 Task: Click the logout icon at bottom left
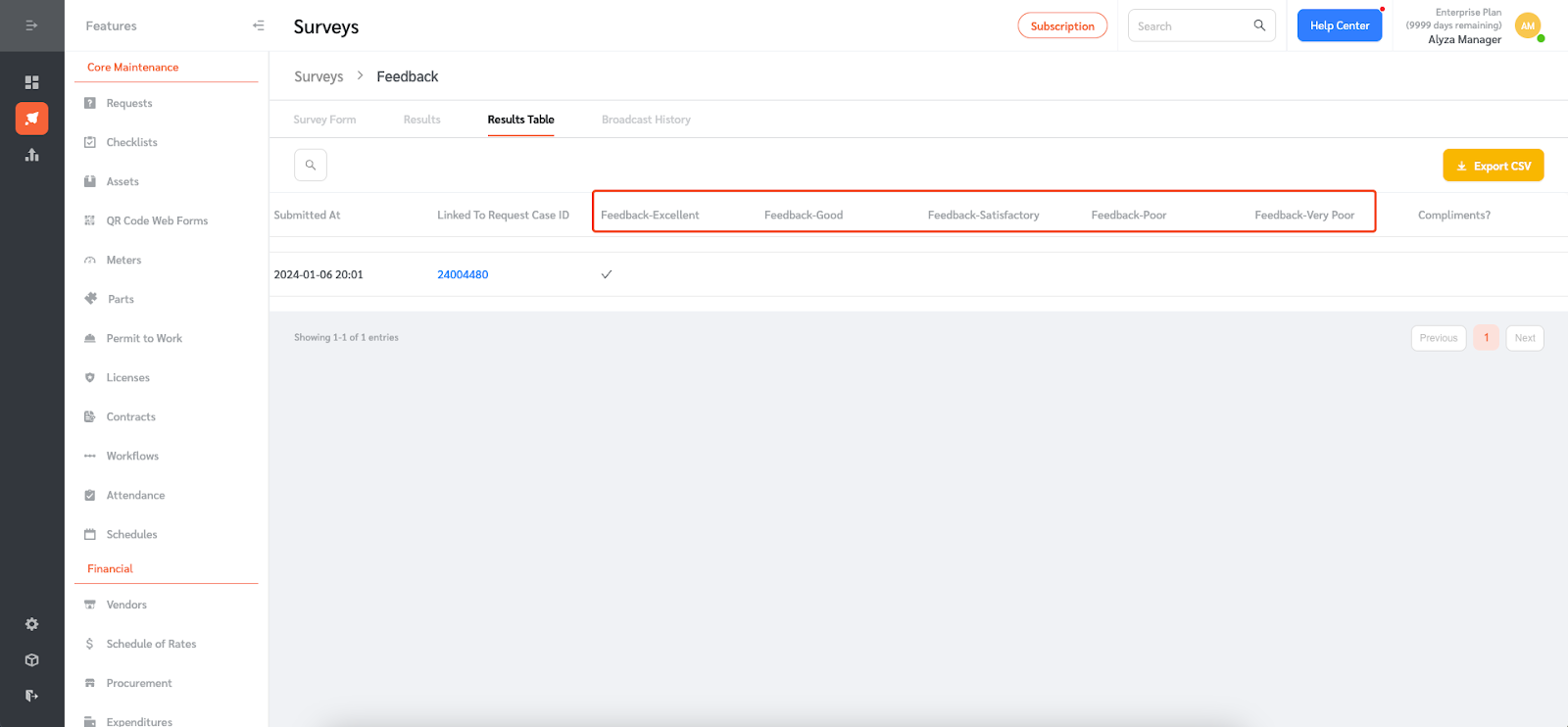[31, 696]
